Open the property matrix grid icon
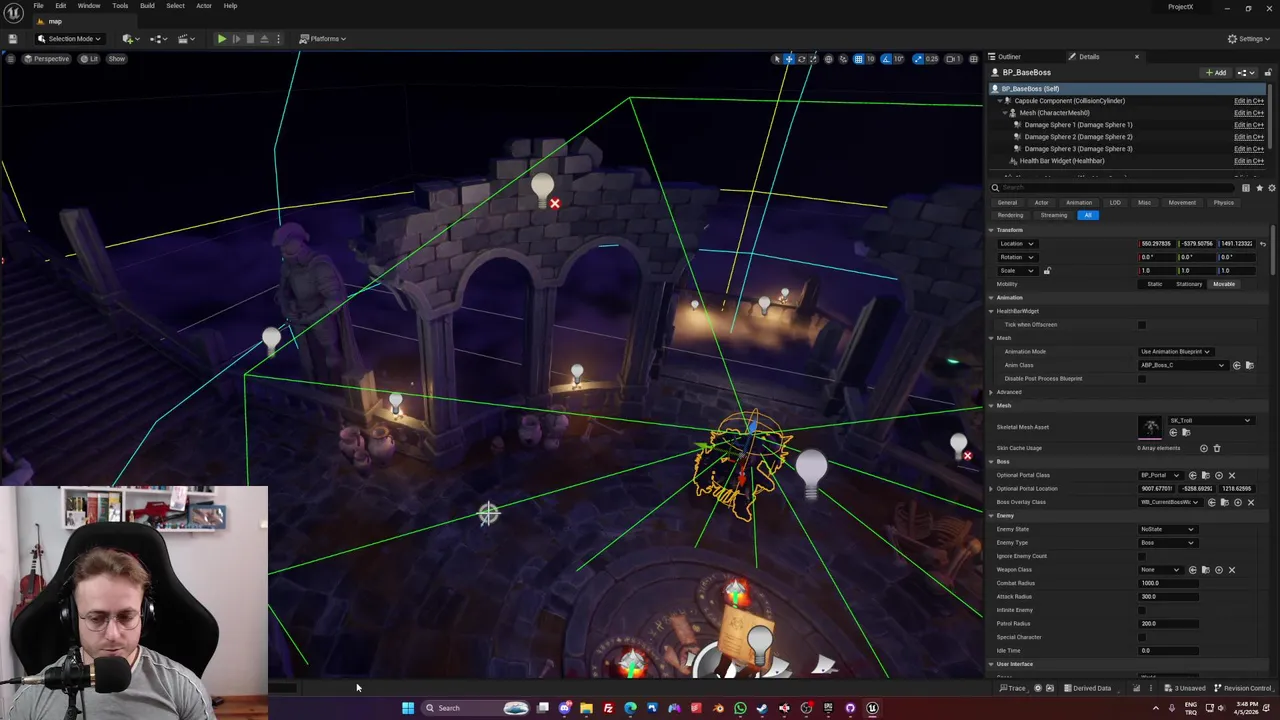This screenshot has width=1280, height=720. (1246, 188)
